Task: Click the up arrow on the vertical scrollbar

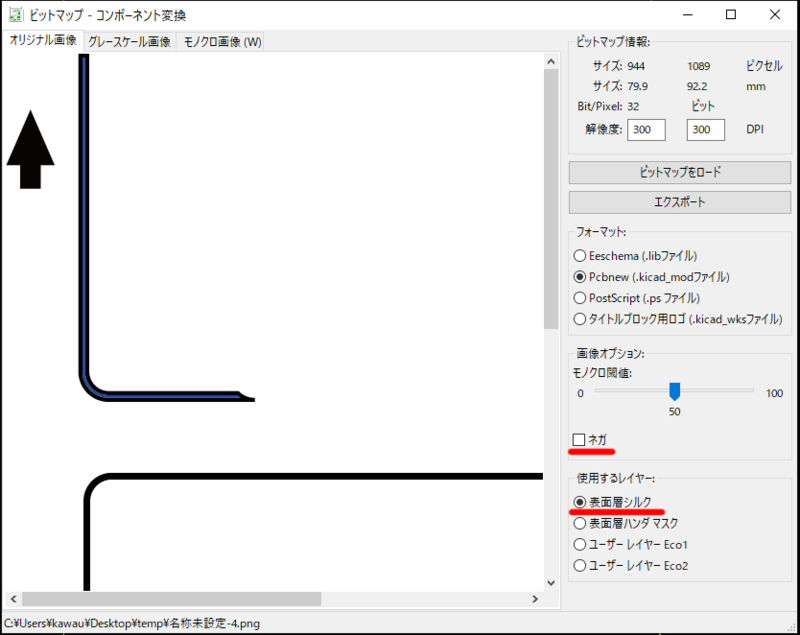Action: point(551,61)
